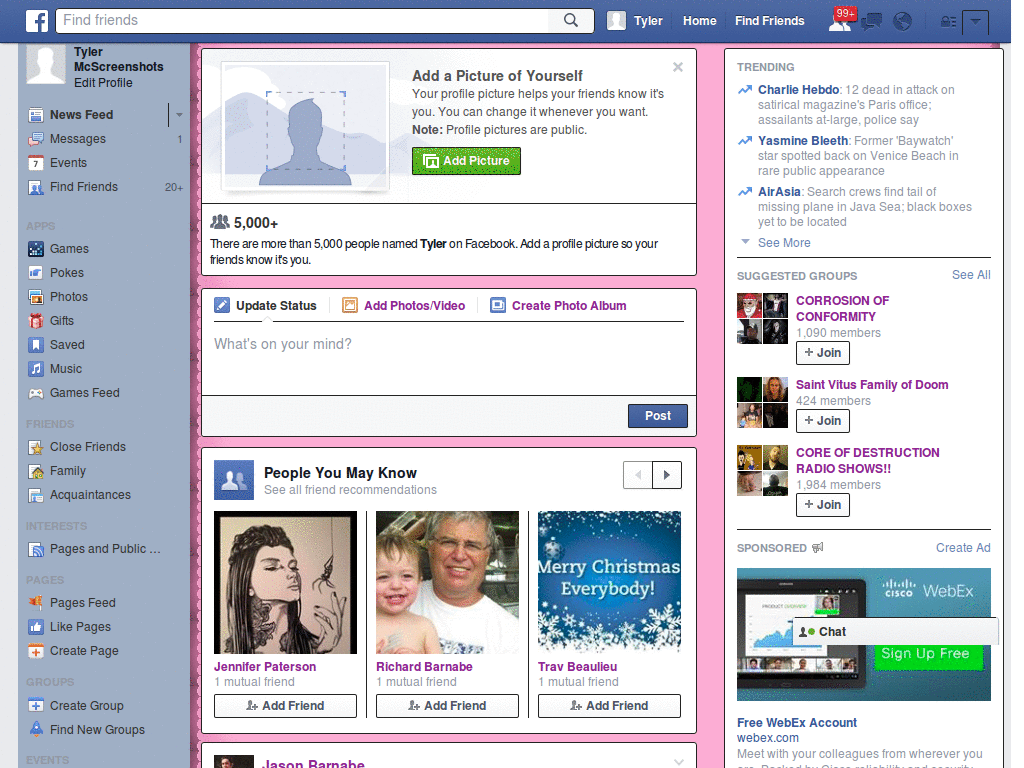Click the Saved bookmark icon
The width and height of the screenshot is (1024, 768).
tap(36, 345)
